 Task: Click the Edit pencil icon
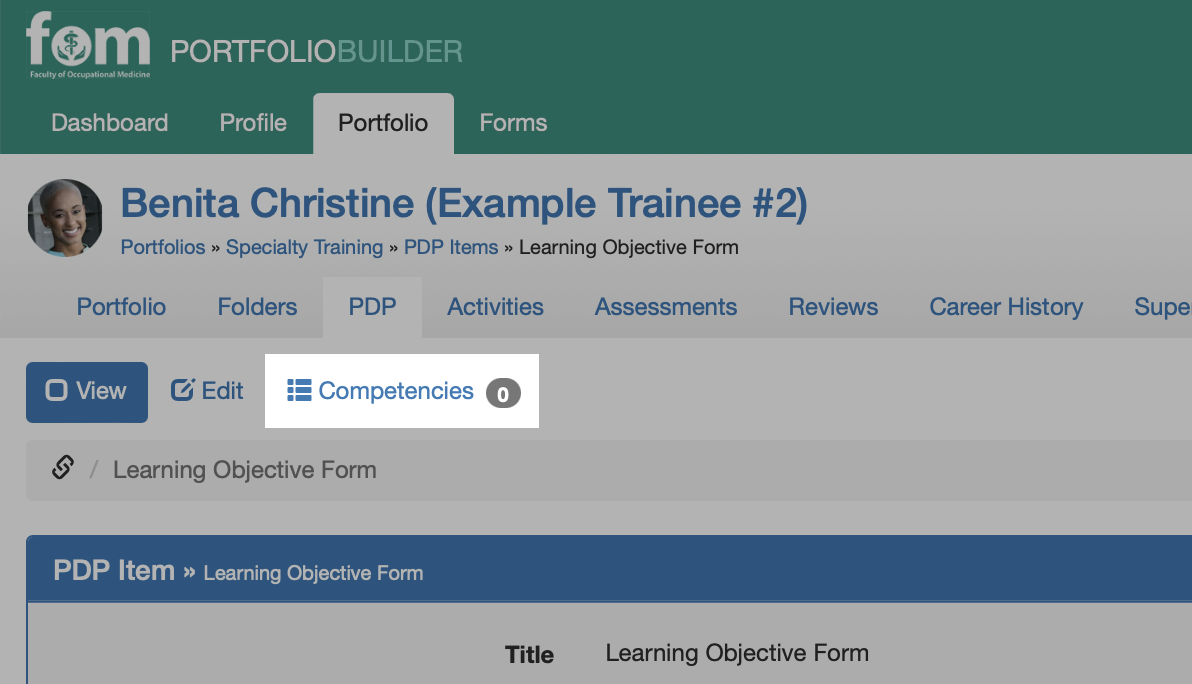(182, 390)
